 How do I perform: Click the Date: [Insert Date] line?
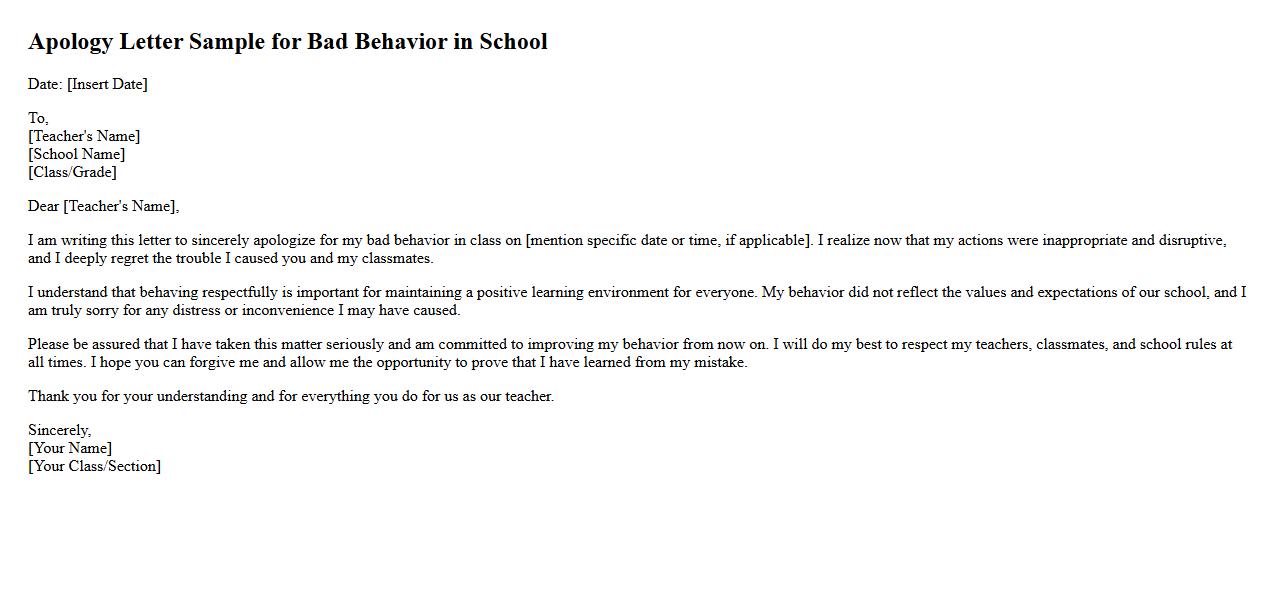click(88, 84)
